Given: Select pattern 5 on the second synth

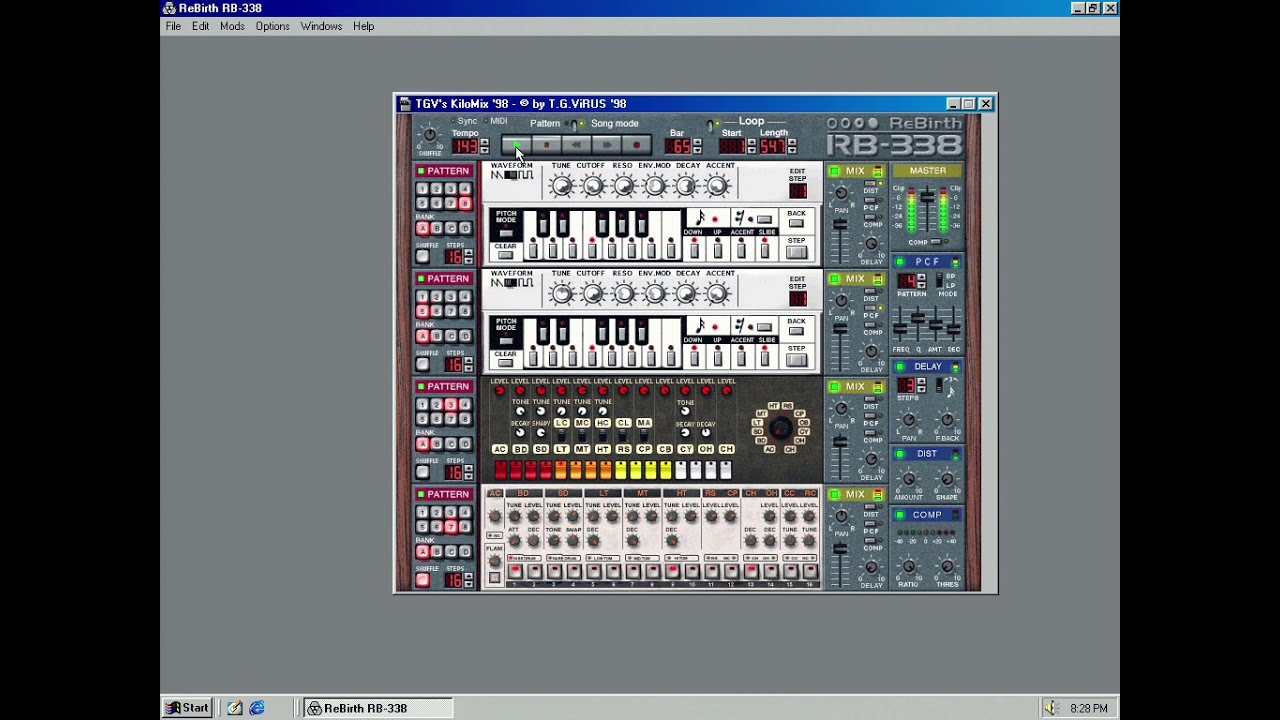Looking at the screenshot, I should tap(422, 311).
